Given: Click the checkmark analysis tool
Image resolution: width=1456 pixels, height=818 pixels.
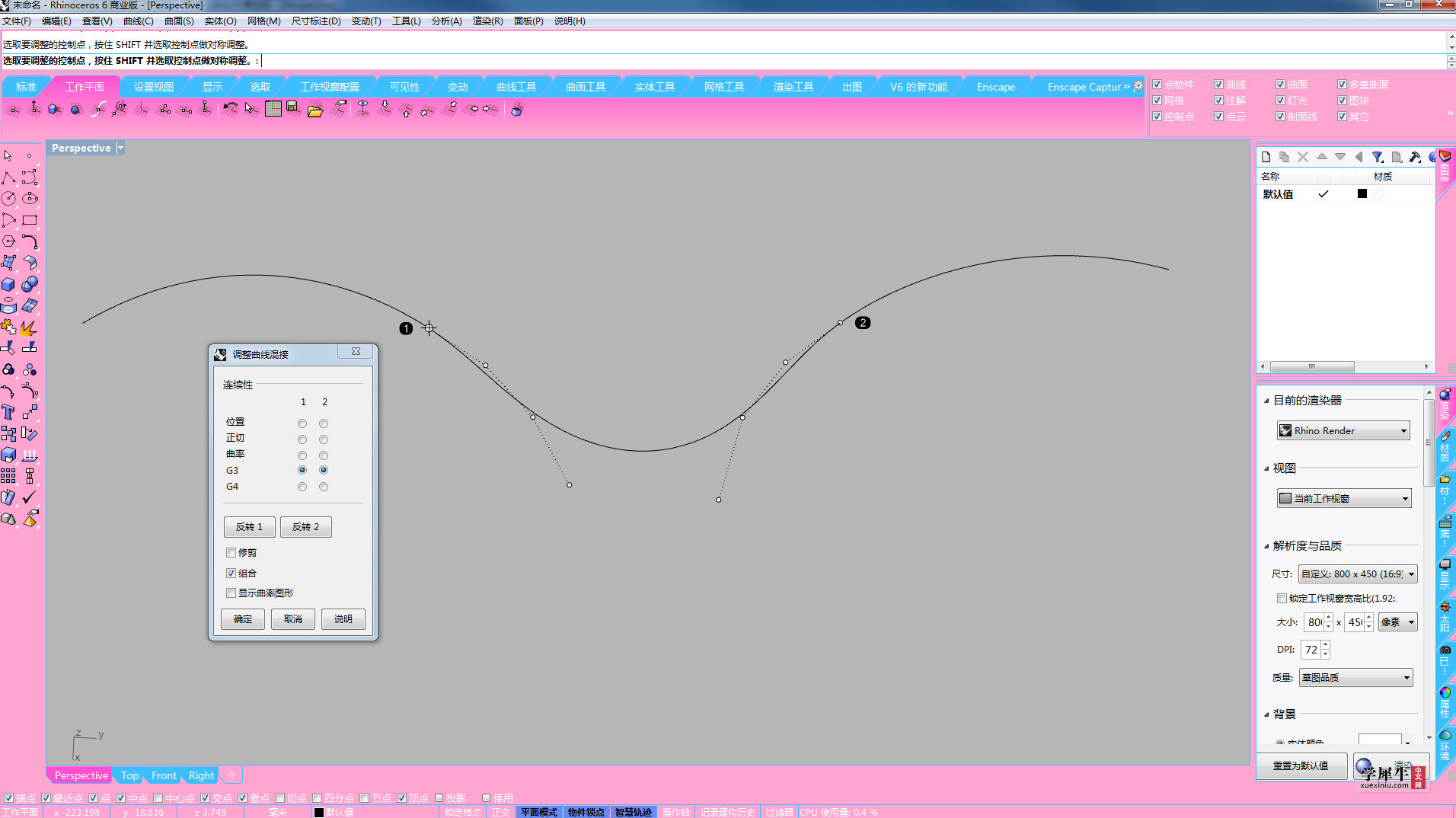Looking at the screenshot, I should pos(30,497).
